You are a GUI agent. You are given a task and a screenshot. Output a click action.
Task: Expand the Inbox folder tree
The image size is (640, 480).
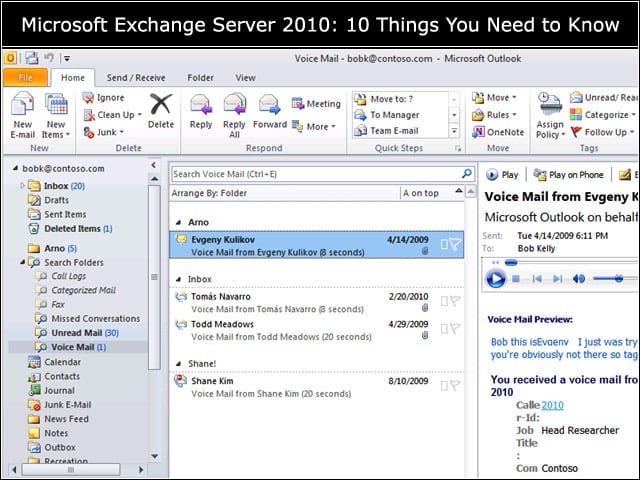23,186
